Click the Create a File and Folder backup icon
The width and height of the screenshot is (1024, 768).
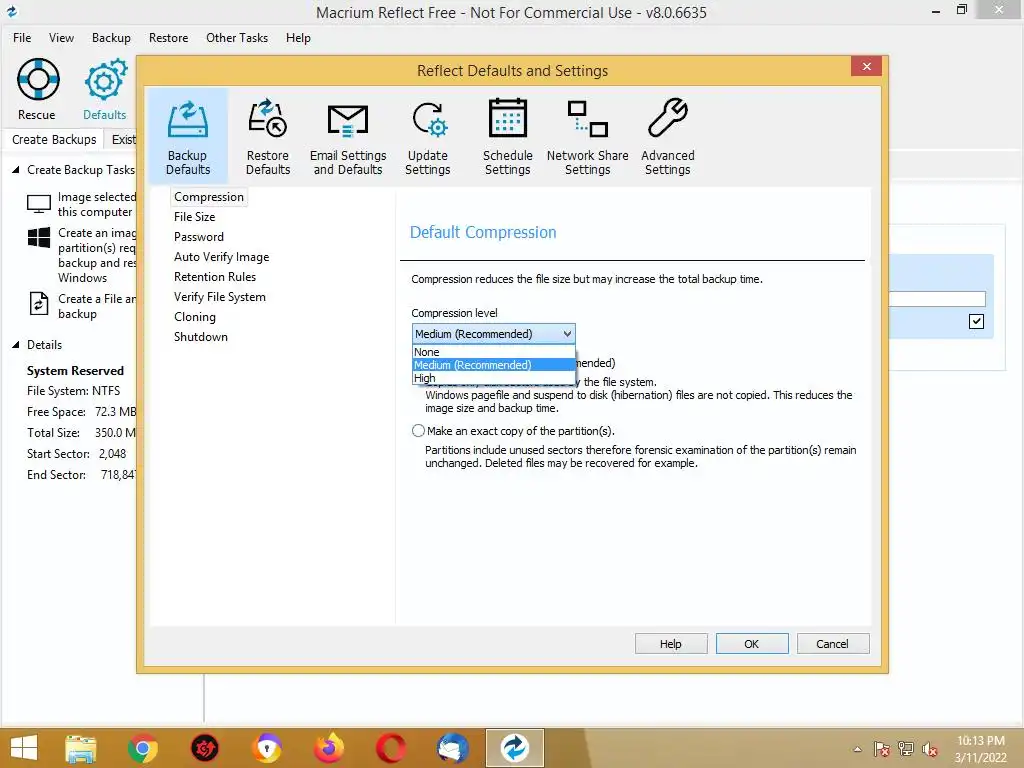[39, 304]
